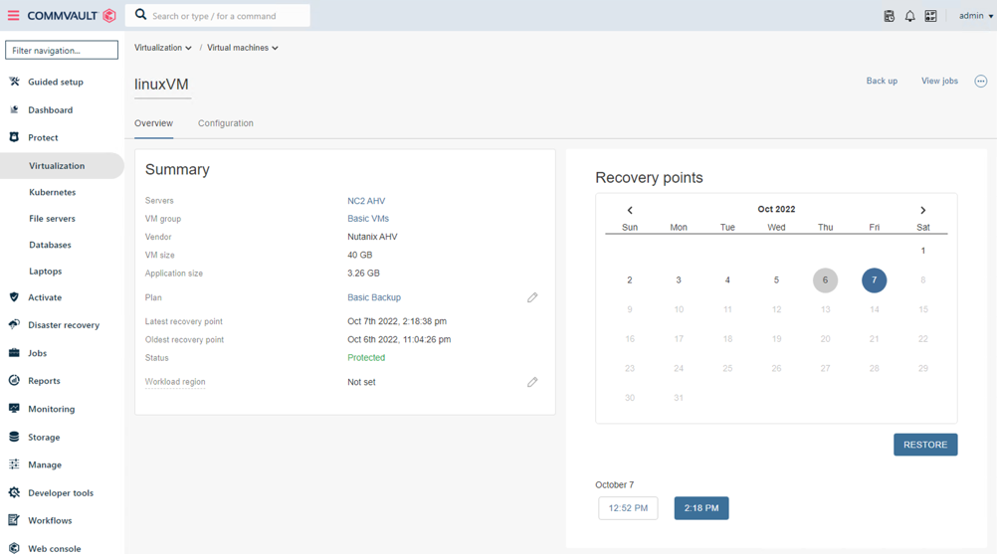Edit the Workload region with the pencil icon
Image resolution: width=1002 pixels, height=559 pixels.
click(532, 382)
